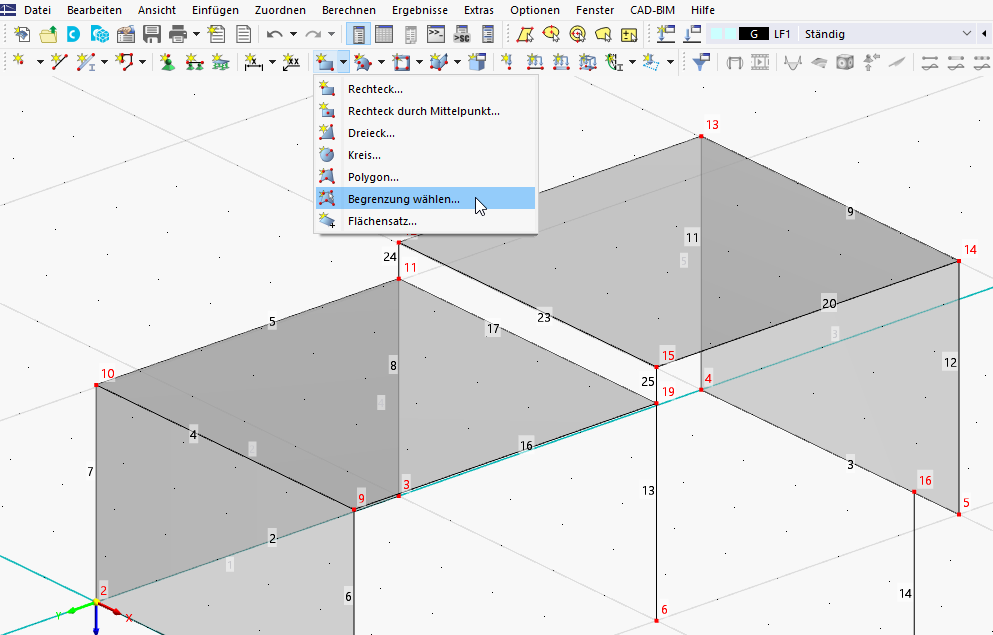Open the Berechnen menu

coord(349,9)
